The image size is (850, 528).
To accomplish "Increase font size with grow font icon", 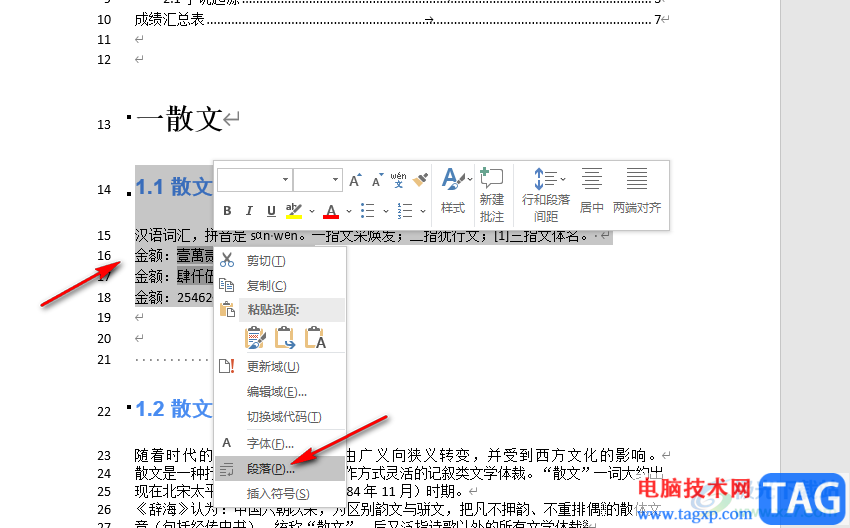I will (x=355, y=180).
